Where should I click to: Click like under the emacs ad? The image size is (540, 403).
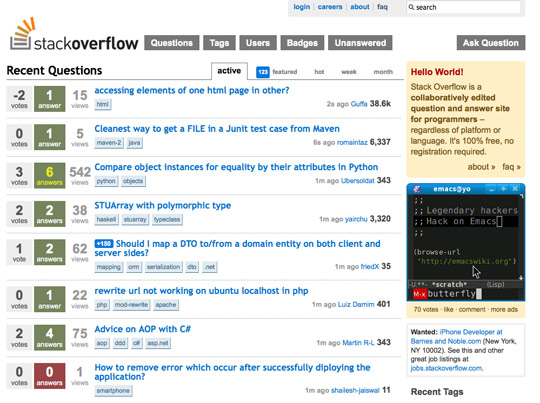coord(448,310)
